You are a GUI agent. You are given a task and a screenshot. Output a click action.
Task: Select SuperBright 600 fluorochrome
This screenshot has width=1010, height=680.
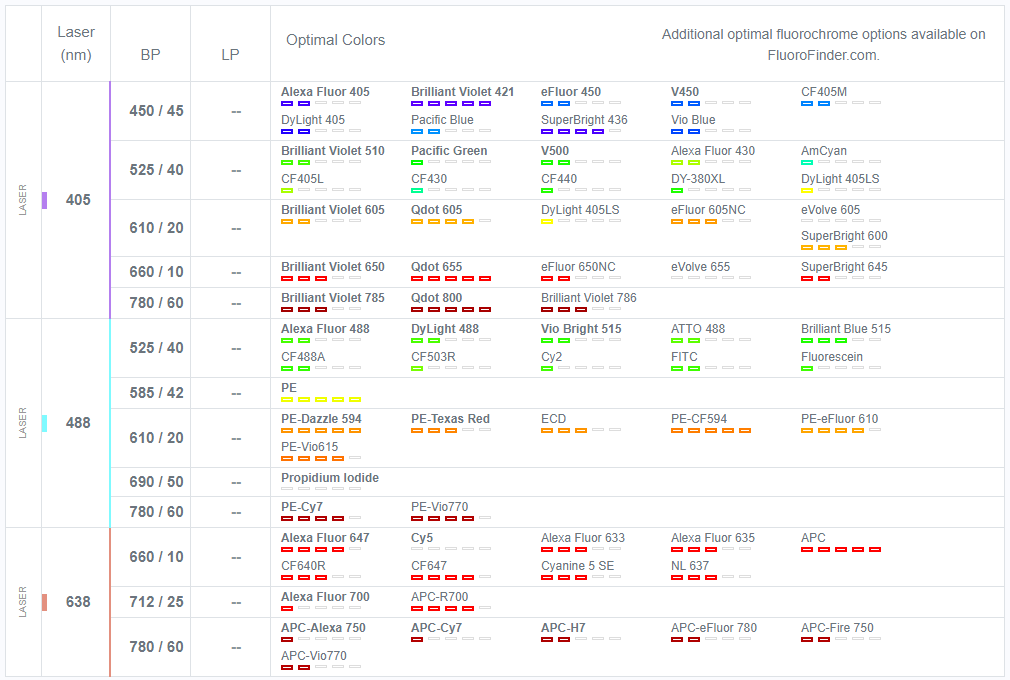[x=844, y=236]
